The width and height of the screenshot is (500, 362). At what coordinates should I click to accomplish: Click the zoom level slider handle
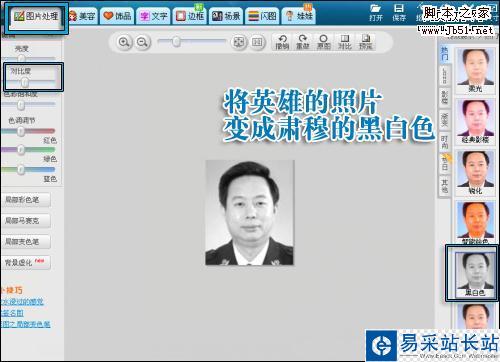(176, 42)
